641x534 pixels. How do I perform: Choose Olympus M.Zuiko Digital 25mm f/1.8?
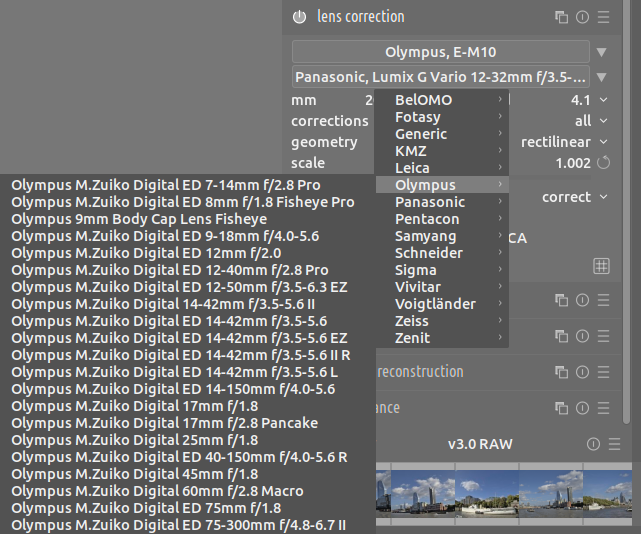pos(188,440)
